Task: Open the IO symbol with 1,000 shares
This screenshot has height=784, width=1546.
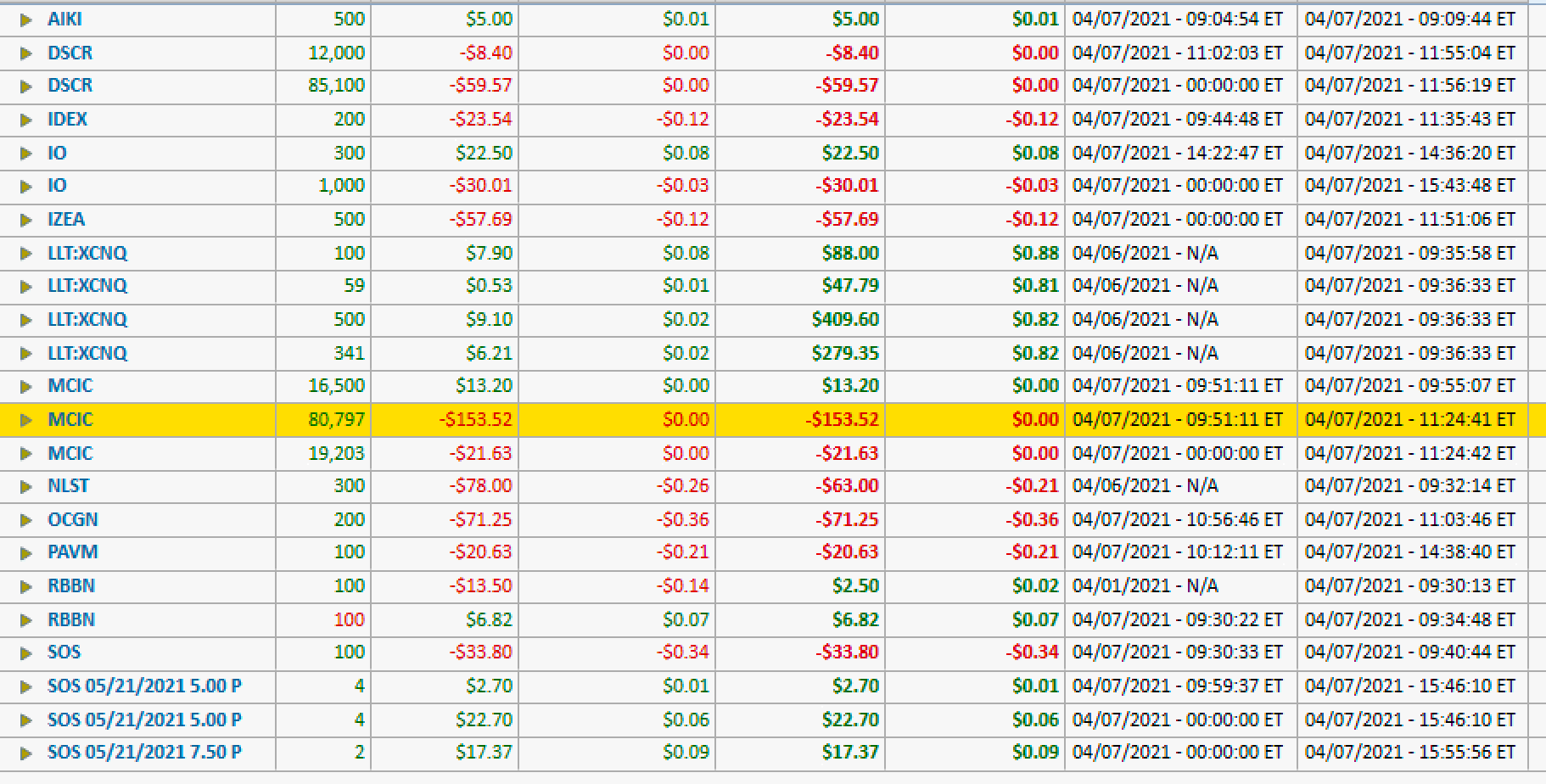Action: 57,186
